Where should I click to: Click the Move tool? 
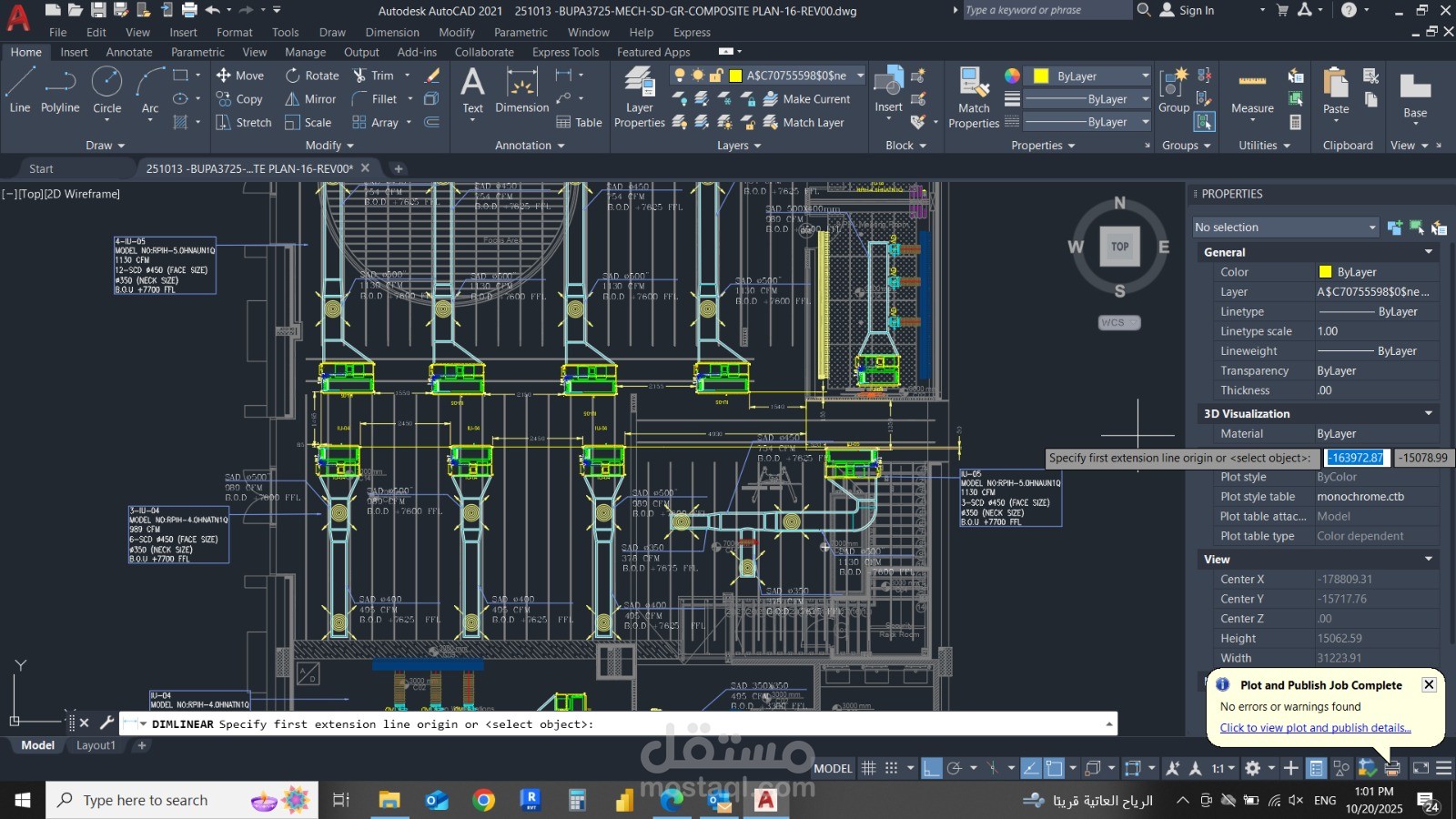pos(240,76)
